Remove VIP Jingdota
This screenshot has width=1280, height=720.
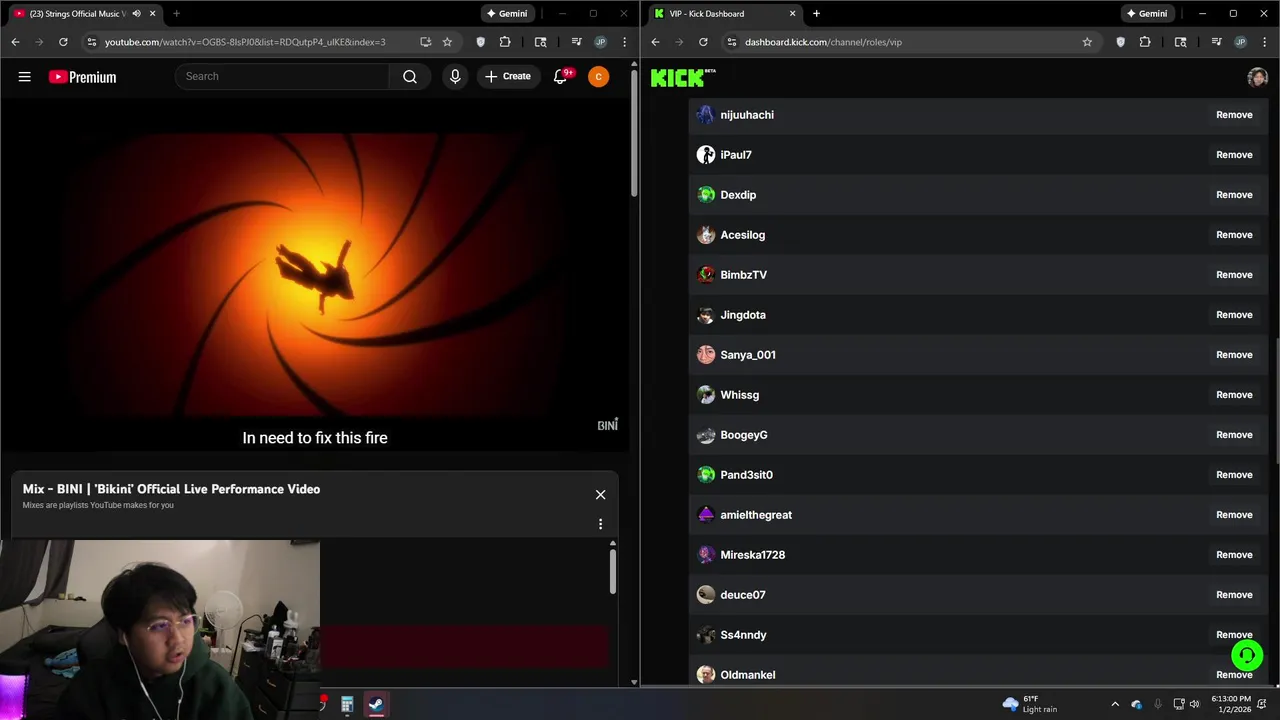(1234, 315)
